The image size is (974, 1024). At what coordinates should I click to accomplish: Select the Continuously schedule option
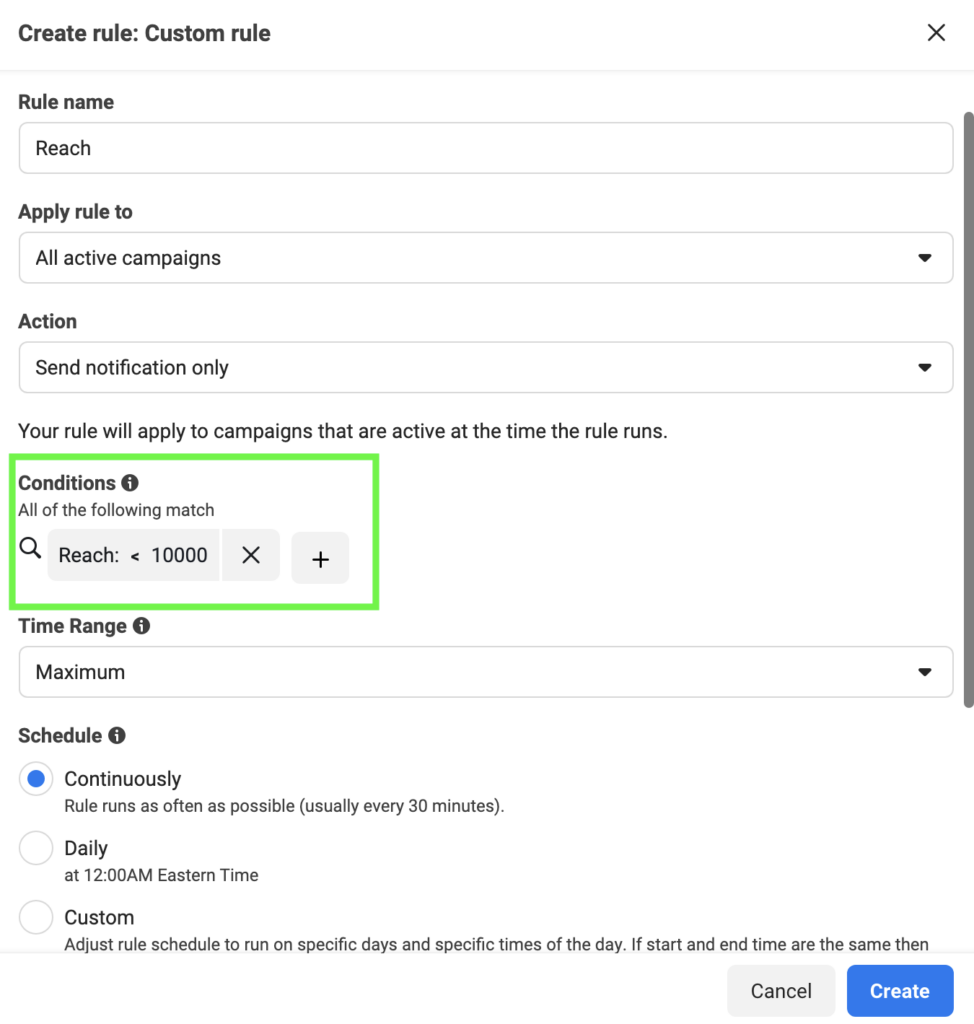(x=36, y=779)
